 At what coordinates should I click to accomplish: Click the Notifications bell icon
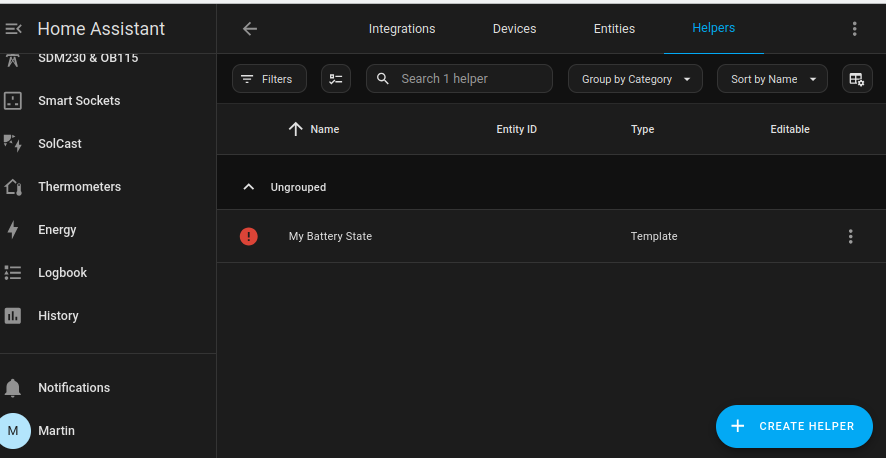(13, 388)
